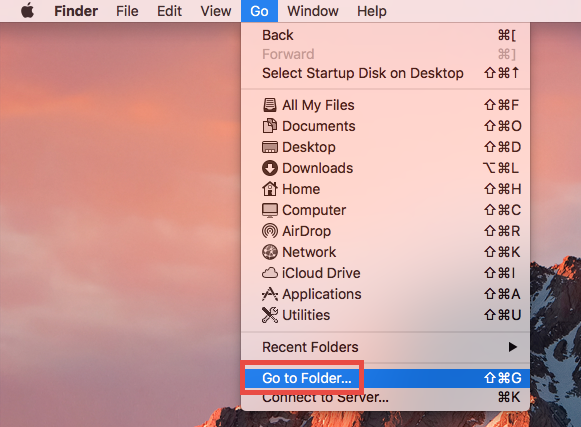
Task: Click the Computer monitor icon
Action: pyautogui.click(x=270, y=210)
